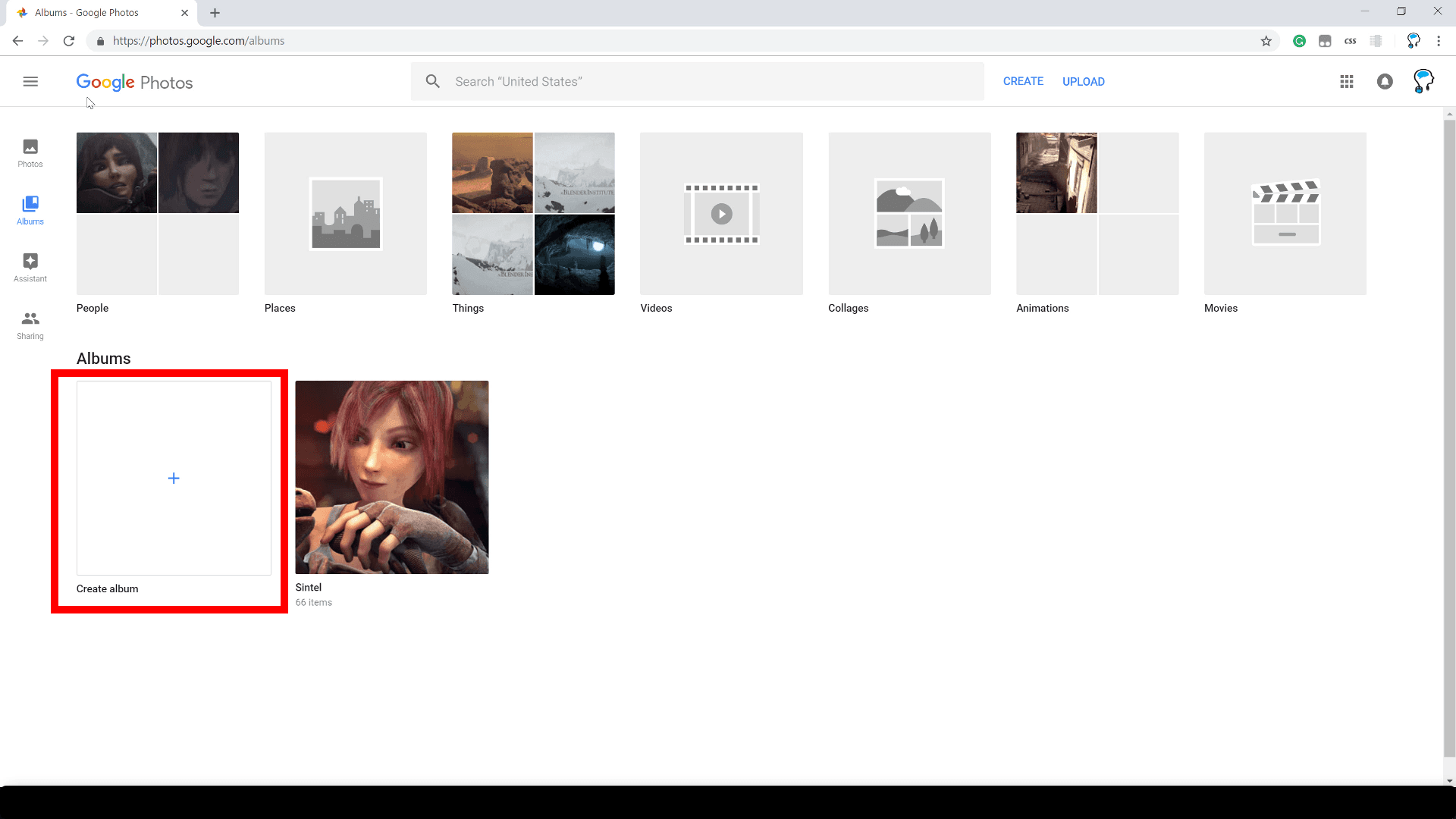Open Chrome's three-dot menu

tap(1439, 41)
